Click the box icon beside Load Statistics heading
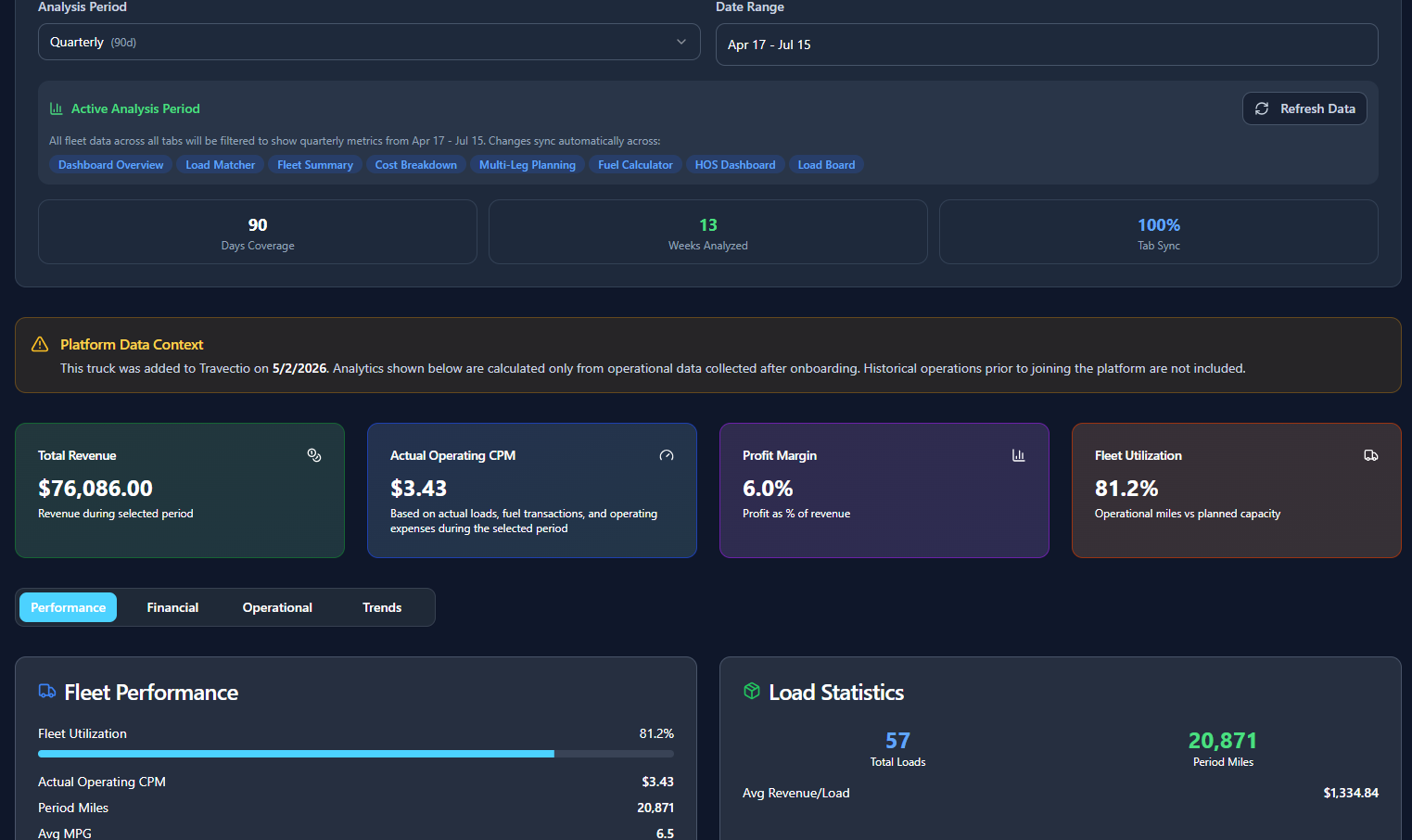This screenshot has height=840, width=1412. point(752,692)
